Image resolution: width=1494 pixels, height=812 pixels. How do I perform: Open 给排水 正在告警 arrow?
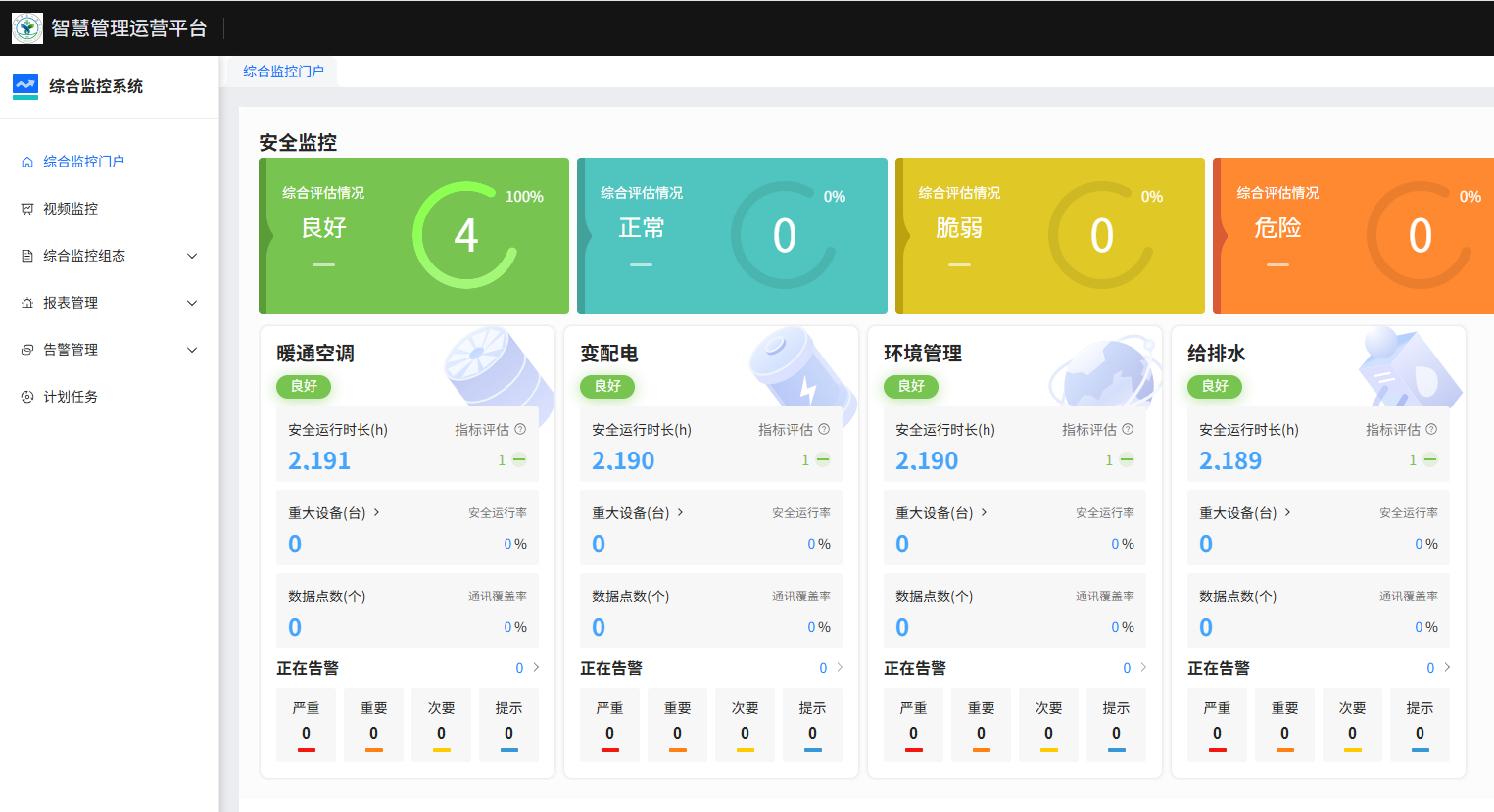click(1447, 668)
